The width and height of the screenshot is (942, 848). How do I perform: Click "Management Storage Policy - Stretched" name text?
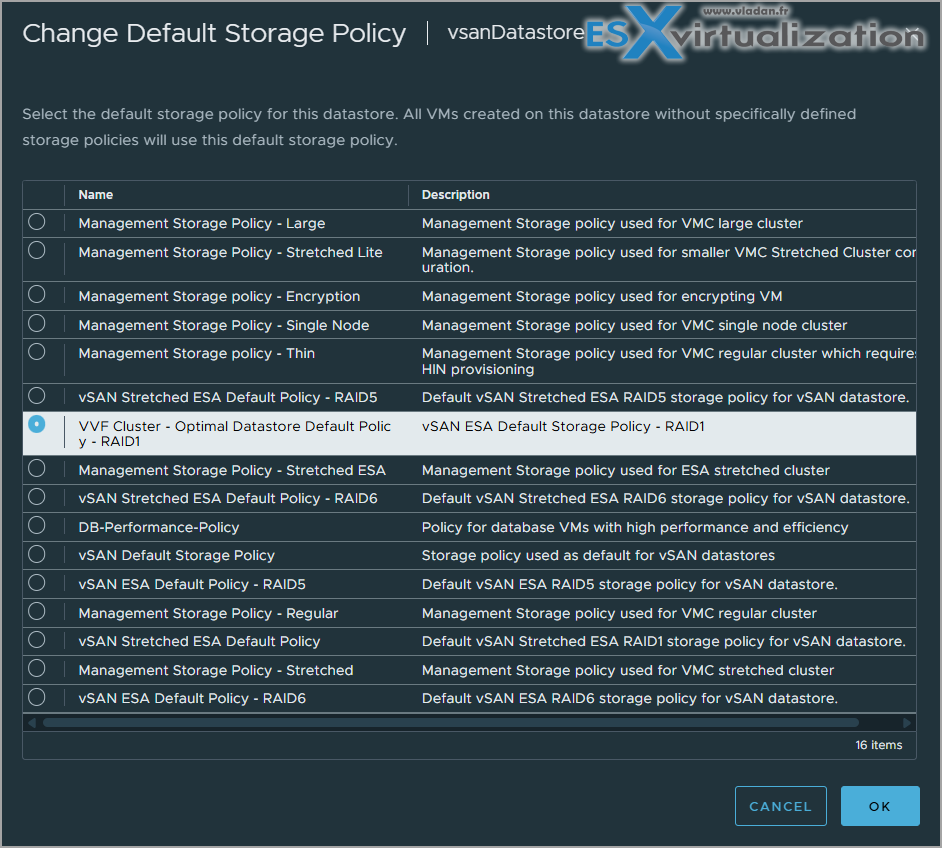point(216,670)
